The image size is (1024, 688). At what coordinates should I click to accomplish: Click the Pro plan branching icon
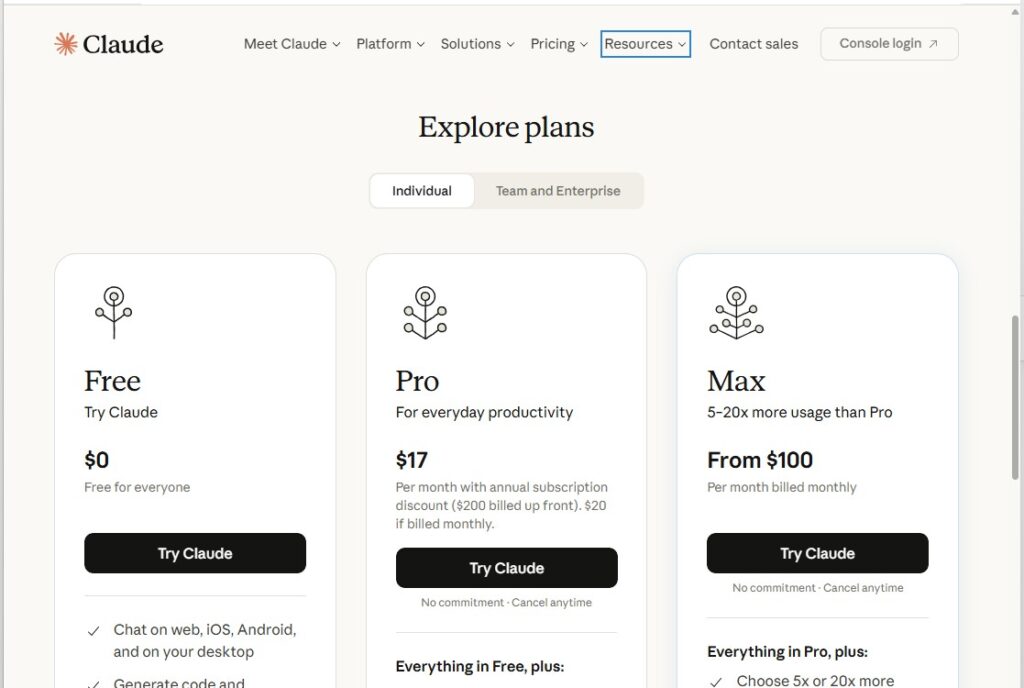(425, 313)
